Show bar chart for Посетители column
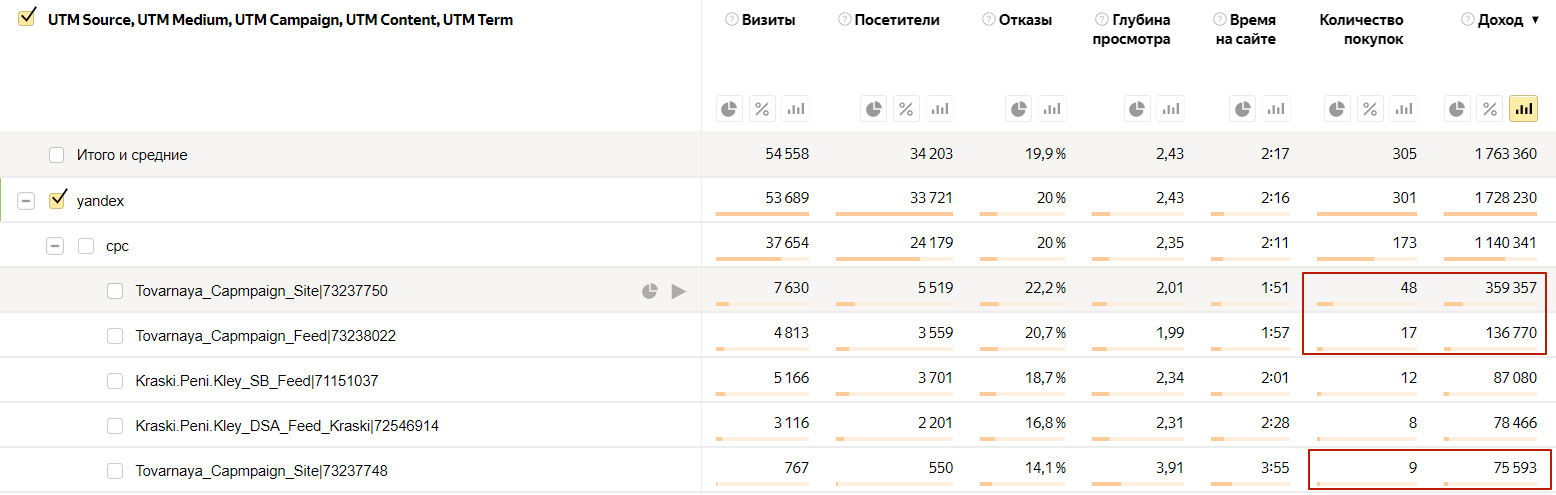This screenshot has width=1556, height=495. (x=939, y=109)
